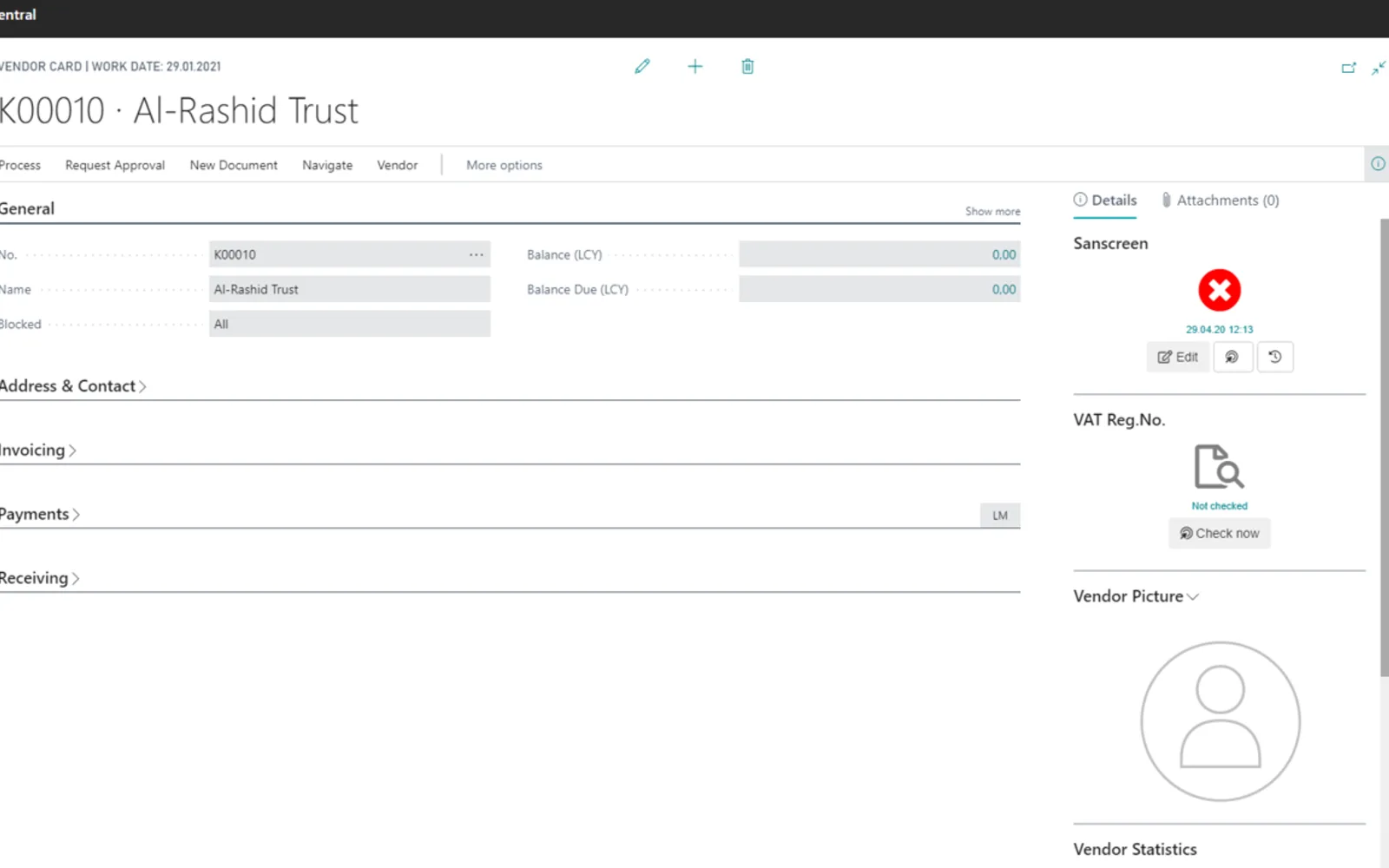Click the LM label in Payments
This screenshot has width=1389, height=868.
pos(1000,516)
